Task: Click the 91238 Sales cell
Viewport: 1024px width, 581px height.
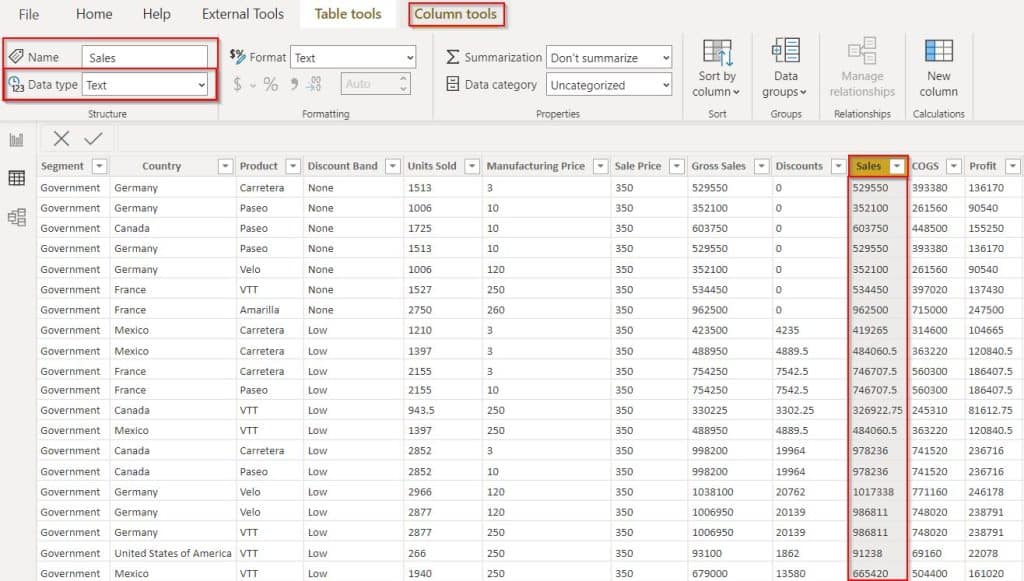Action: (867, 553)
